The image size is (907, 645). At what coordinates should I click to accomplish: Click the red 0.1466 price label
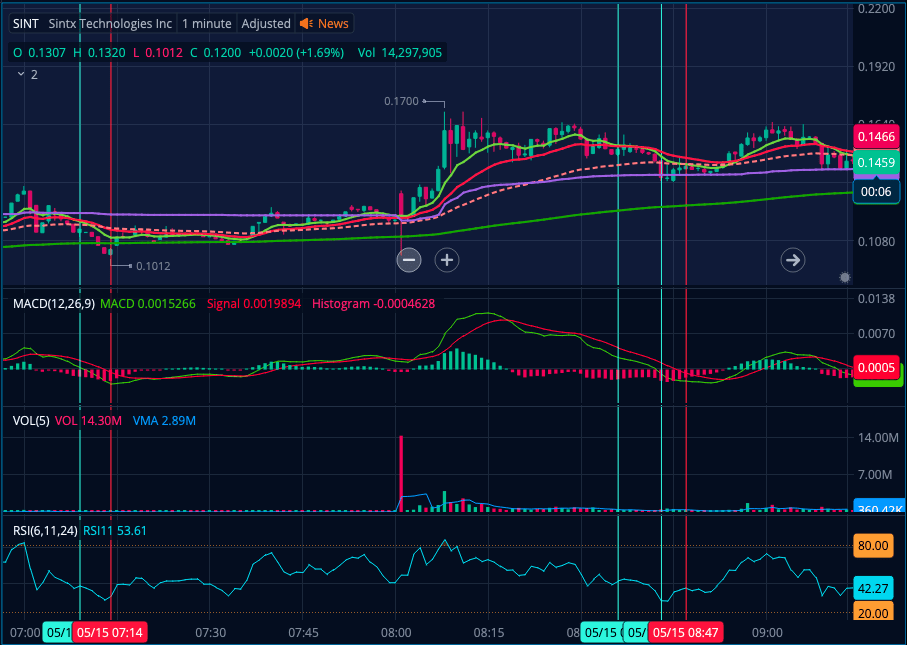[x=875, y=139]
